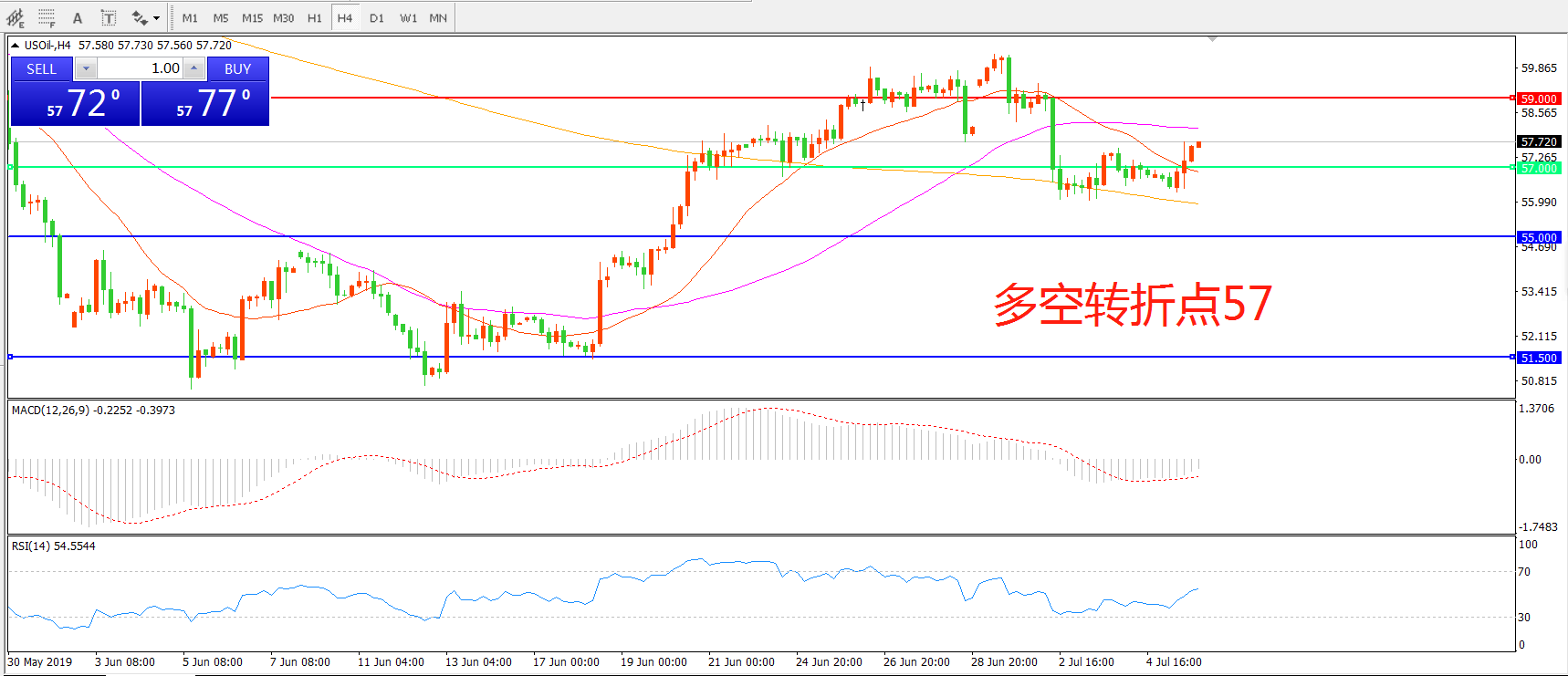Select the Equidistant Channel drawing tool
The image size is (1568, 676).
click(x=16, y=17)
